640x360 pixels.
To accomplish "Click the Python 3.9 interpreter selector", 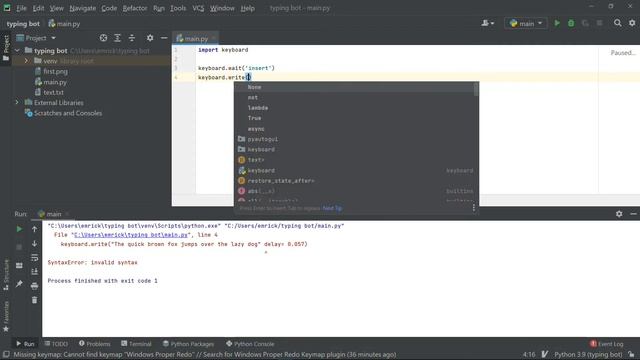I will [x=588, y=354].
